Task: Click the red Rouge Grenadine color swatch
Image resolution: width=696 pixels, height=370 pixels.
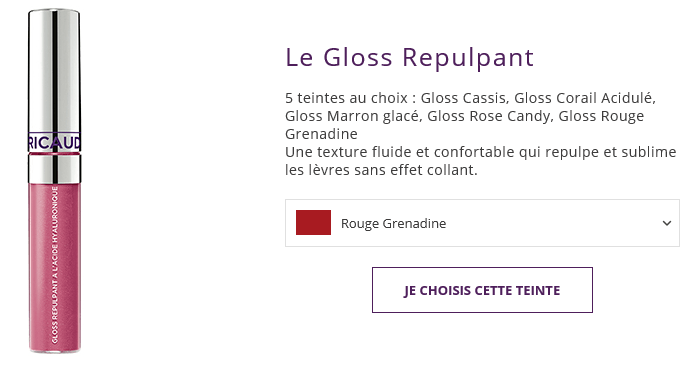Action: 313,222
